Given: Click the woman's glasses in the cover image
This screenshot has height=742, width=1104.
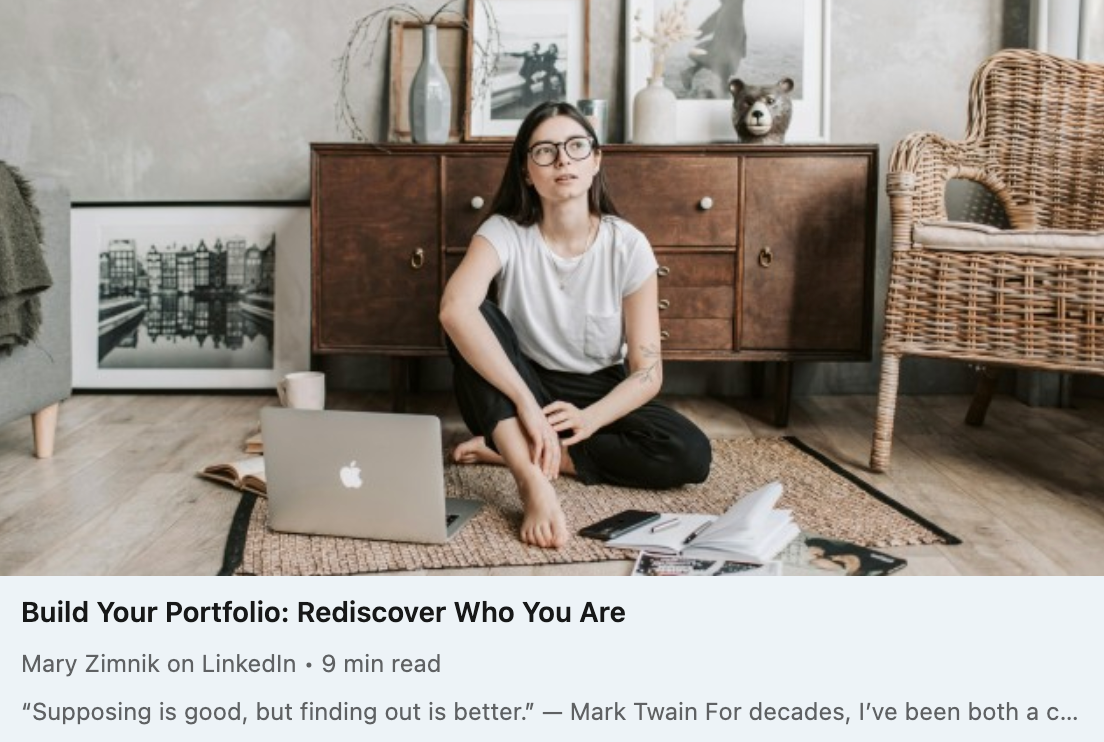Looking at the screenshot, I should point(561,151).
